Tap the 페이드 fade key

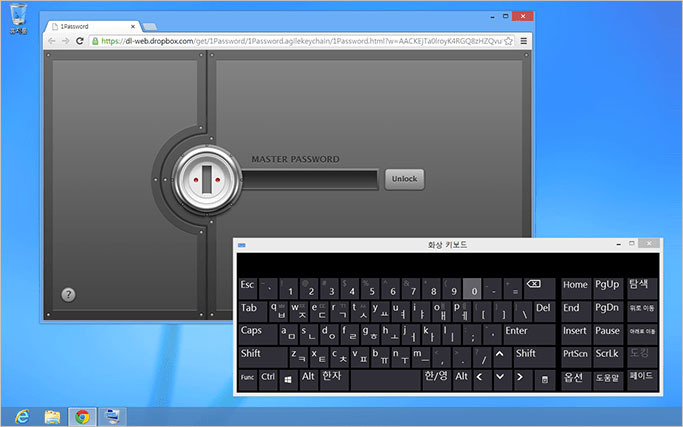pyautogui.click(x=642, y=380)
